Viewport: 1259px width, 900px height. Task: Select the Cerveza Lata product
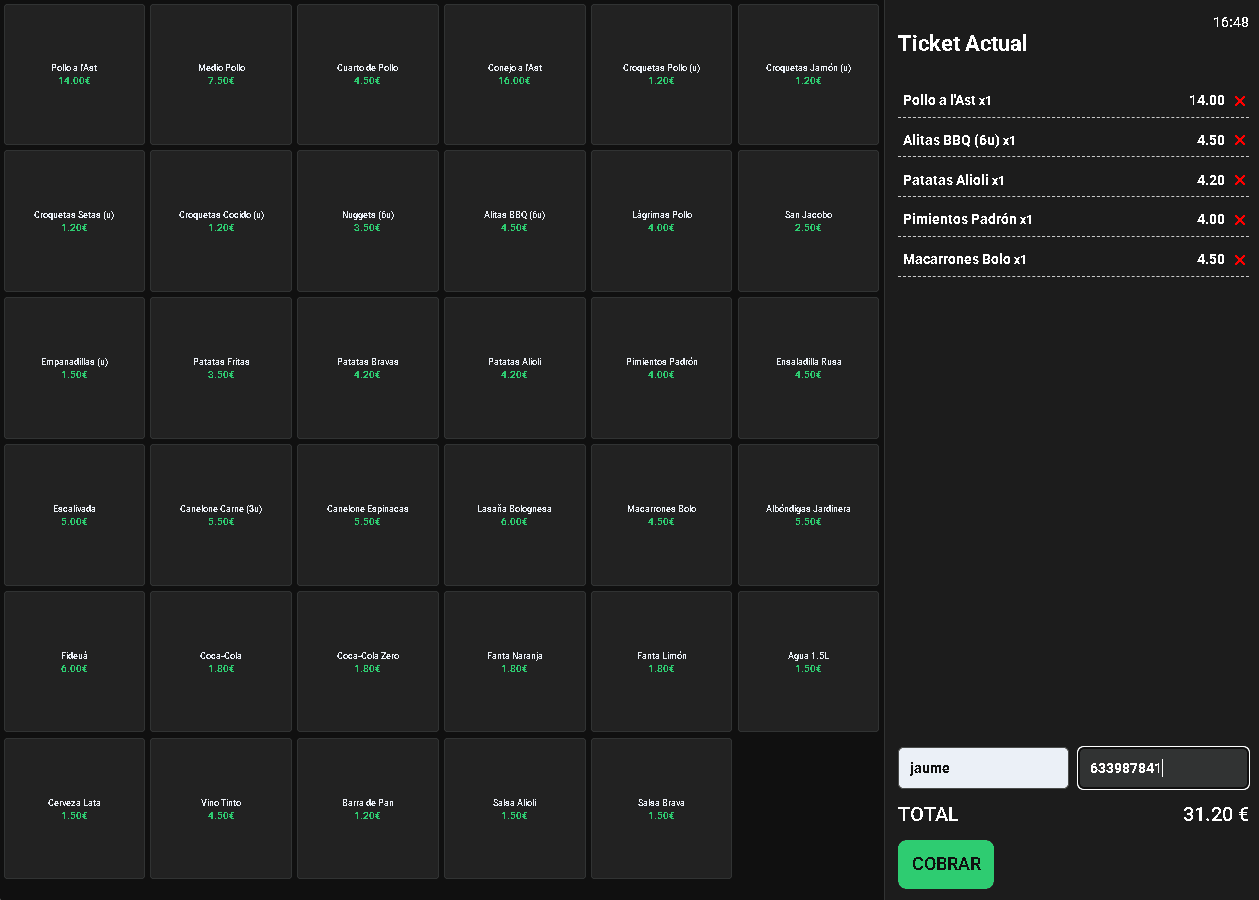75,808
